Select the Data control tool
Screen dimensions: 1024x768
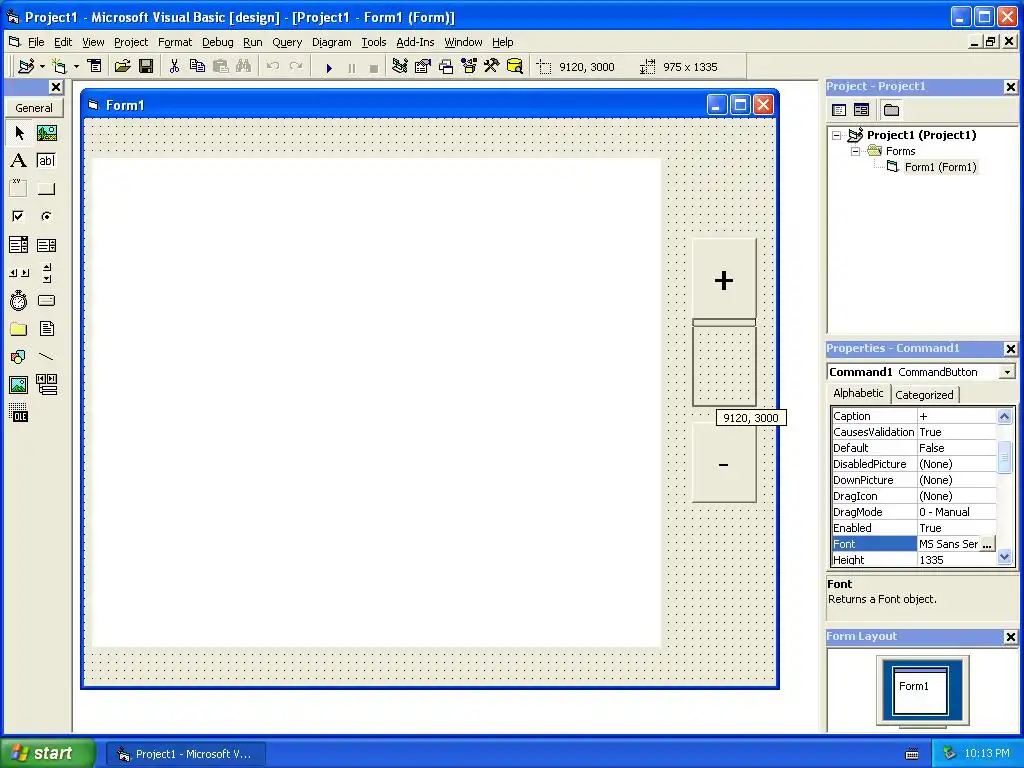[x=46, y=385]
